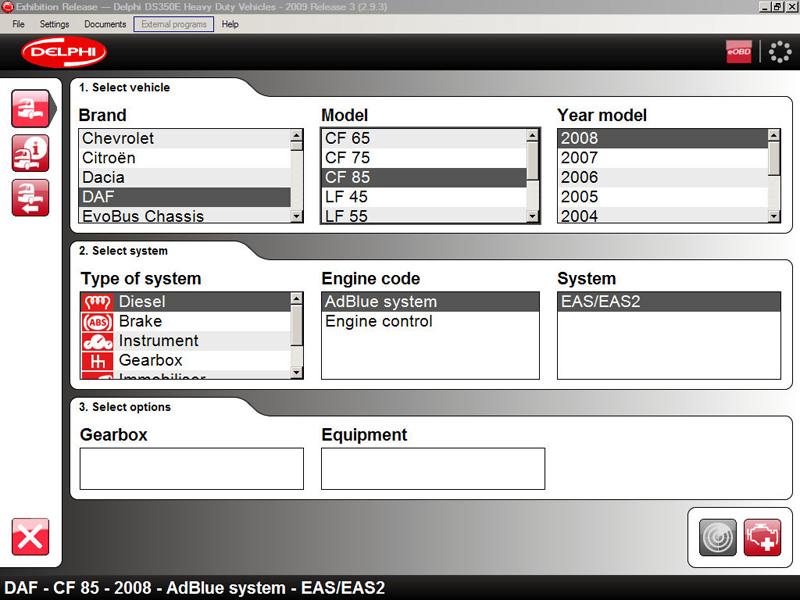
Task: Select the LF 45 model
Action: (424, 197)
